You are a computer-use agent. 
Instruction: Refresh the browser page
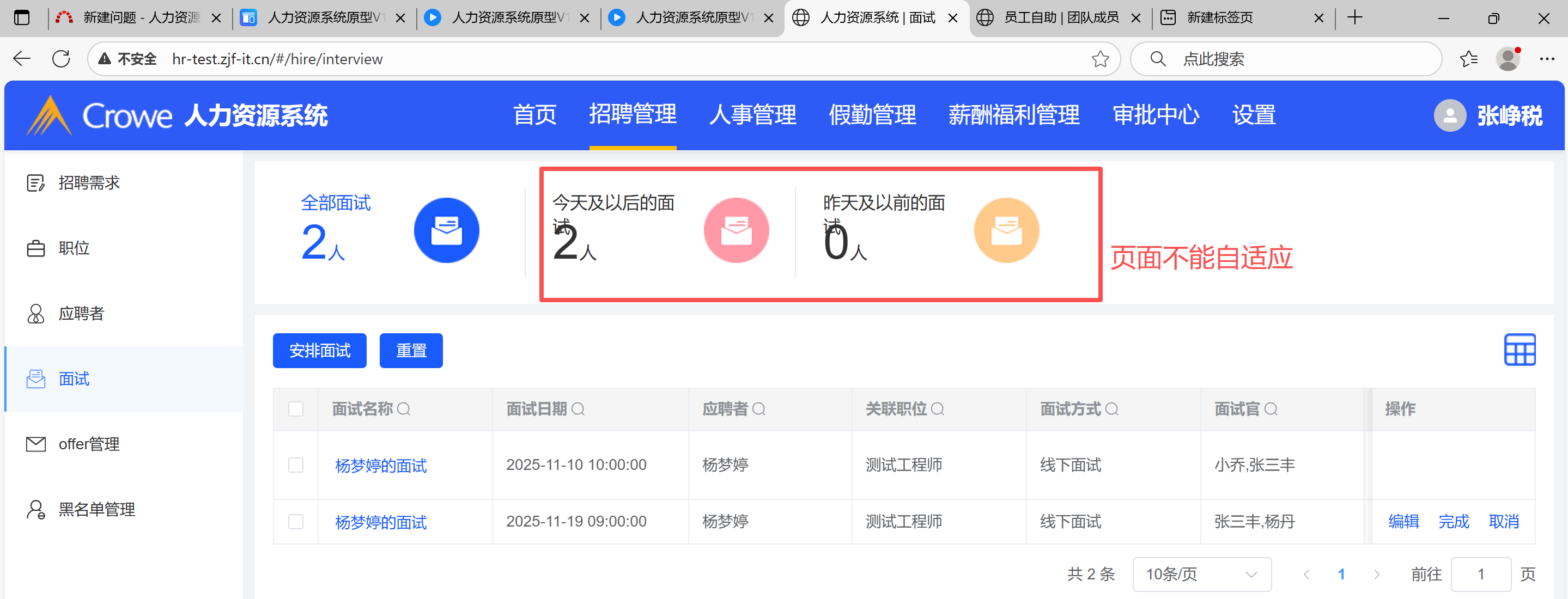pos(61,59)
